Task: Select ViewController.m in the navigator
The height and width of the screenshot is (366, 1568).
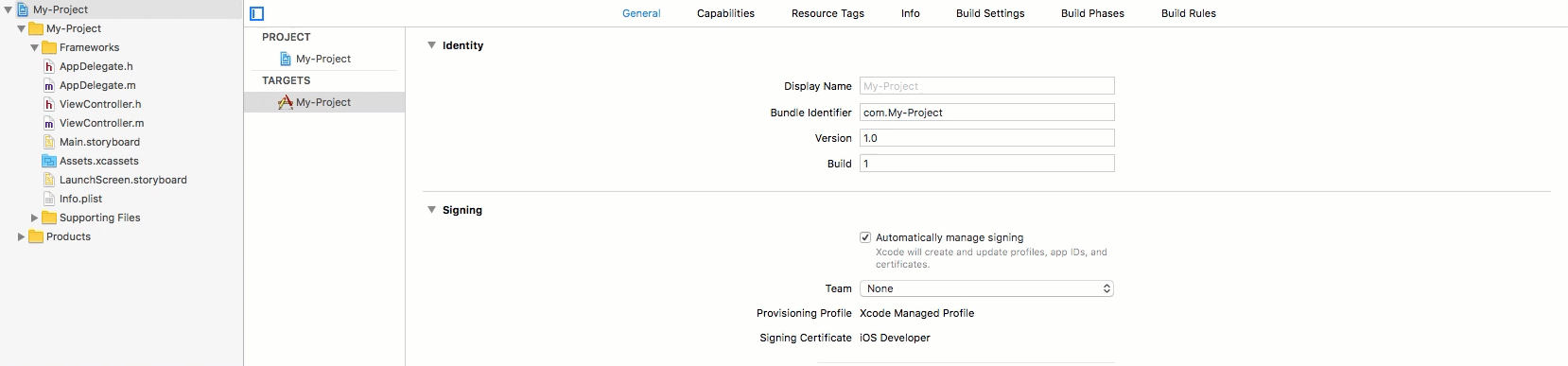Action: point(102,123)
